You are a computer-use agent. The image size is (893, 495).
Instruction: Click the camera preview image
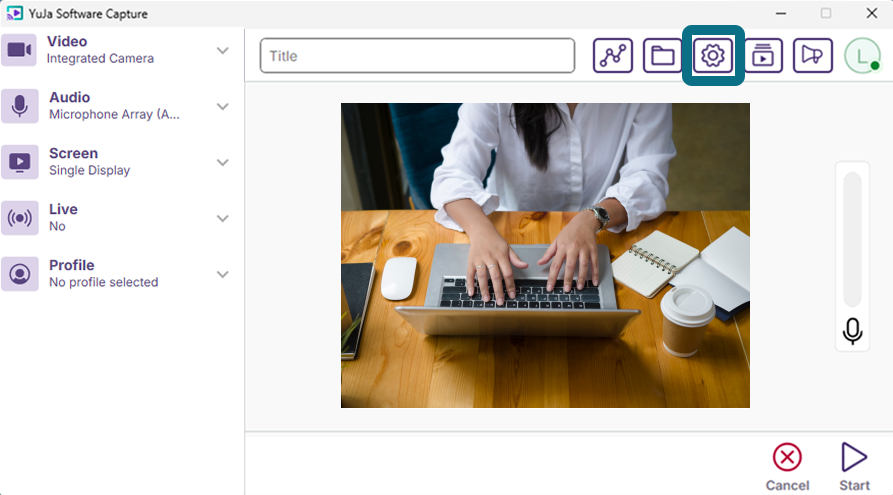tap(545, 255)
